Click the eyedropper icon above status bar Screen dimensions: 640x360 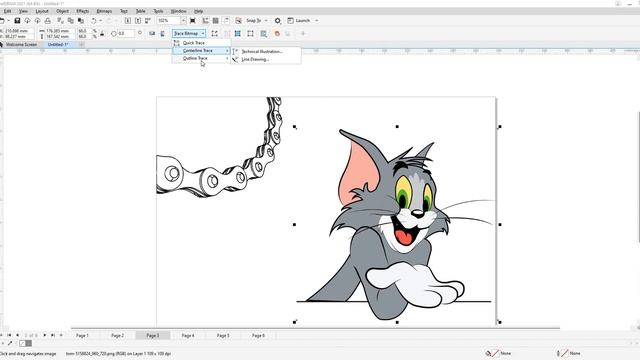click(10, 343)
